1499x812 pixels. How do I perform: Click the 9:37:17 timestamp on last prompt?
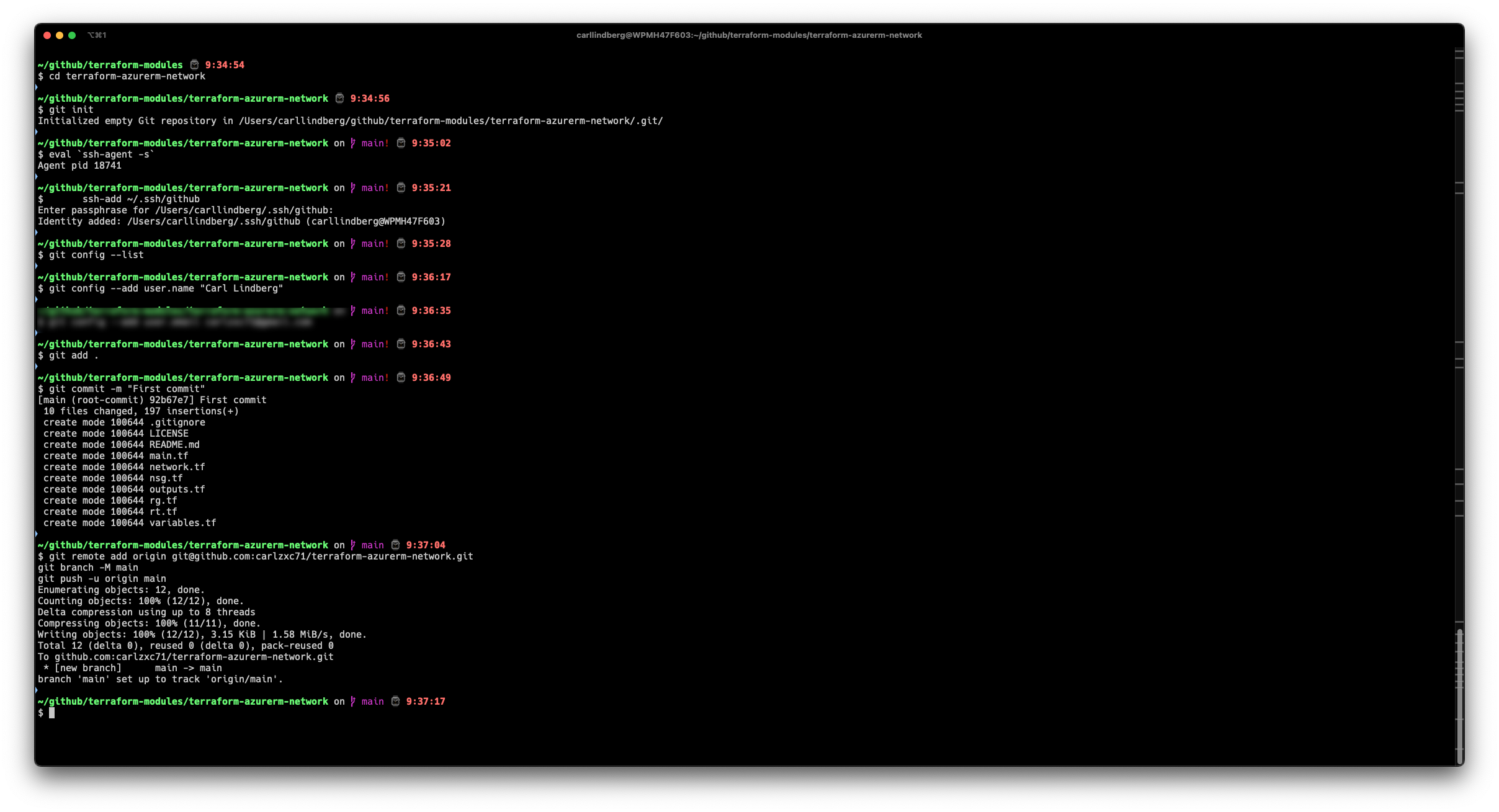pos(426,701)
